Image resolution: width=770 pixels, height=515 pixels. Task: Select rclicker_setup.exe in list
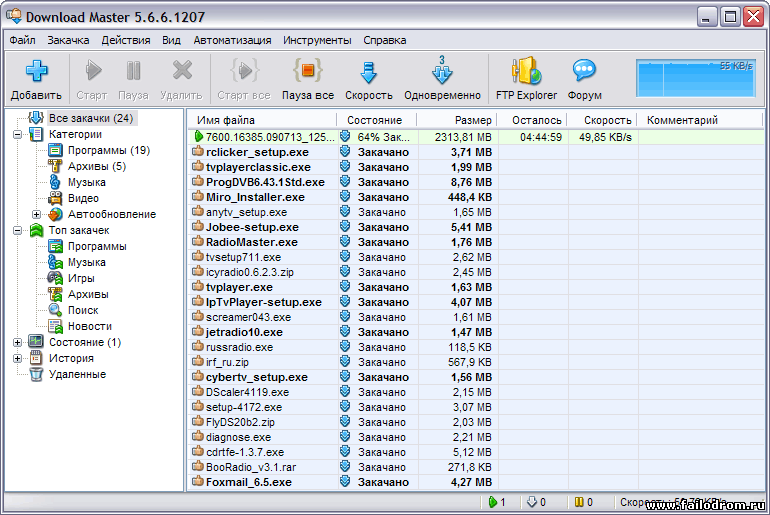click(476, 152)
